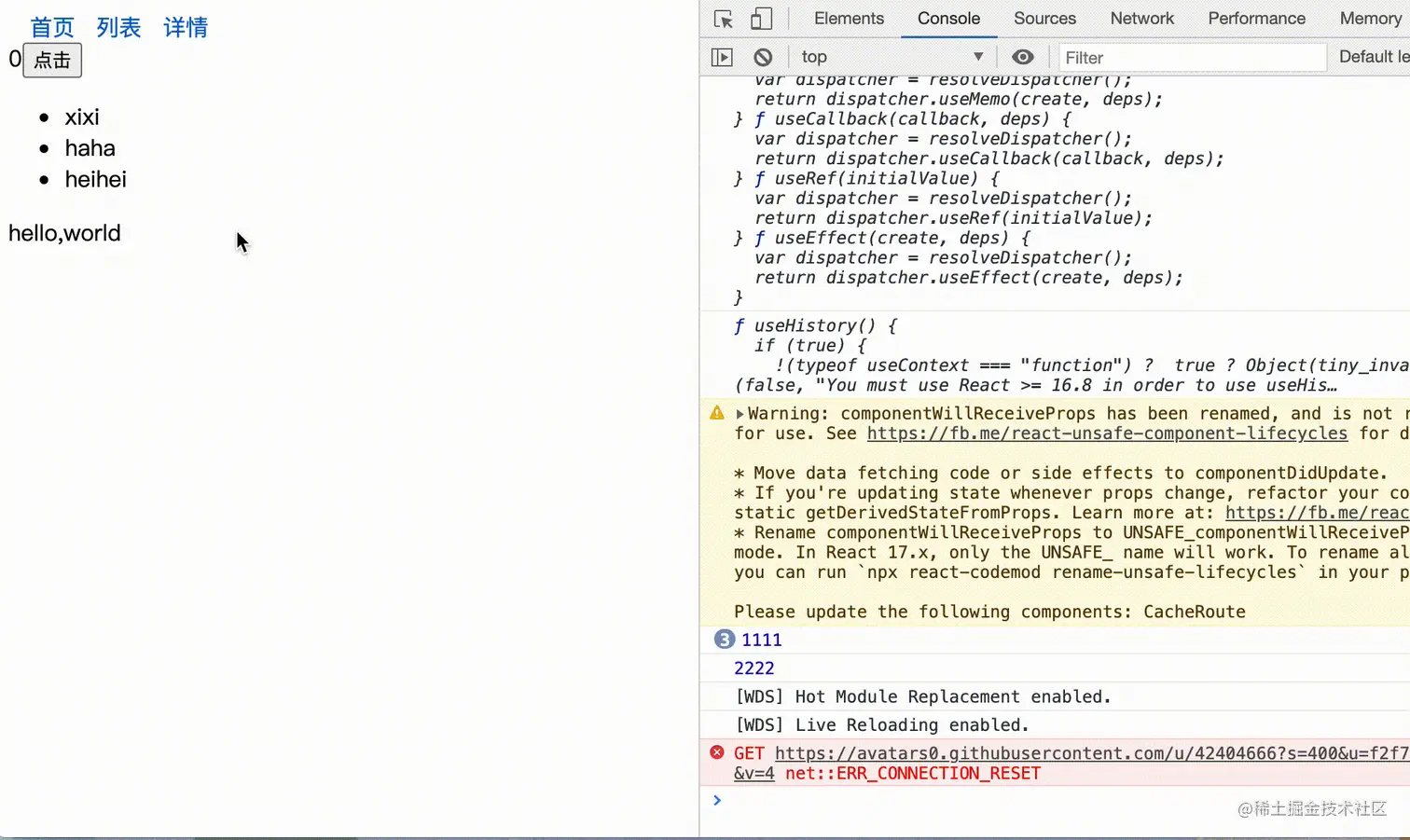Viewport: 1410px width, 840px height.
Task: Select the xixi list item
Action: click(82, 117)
